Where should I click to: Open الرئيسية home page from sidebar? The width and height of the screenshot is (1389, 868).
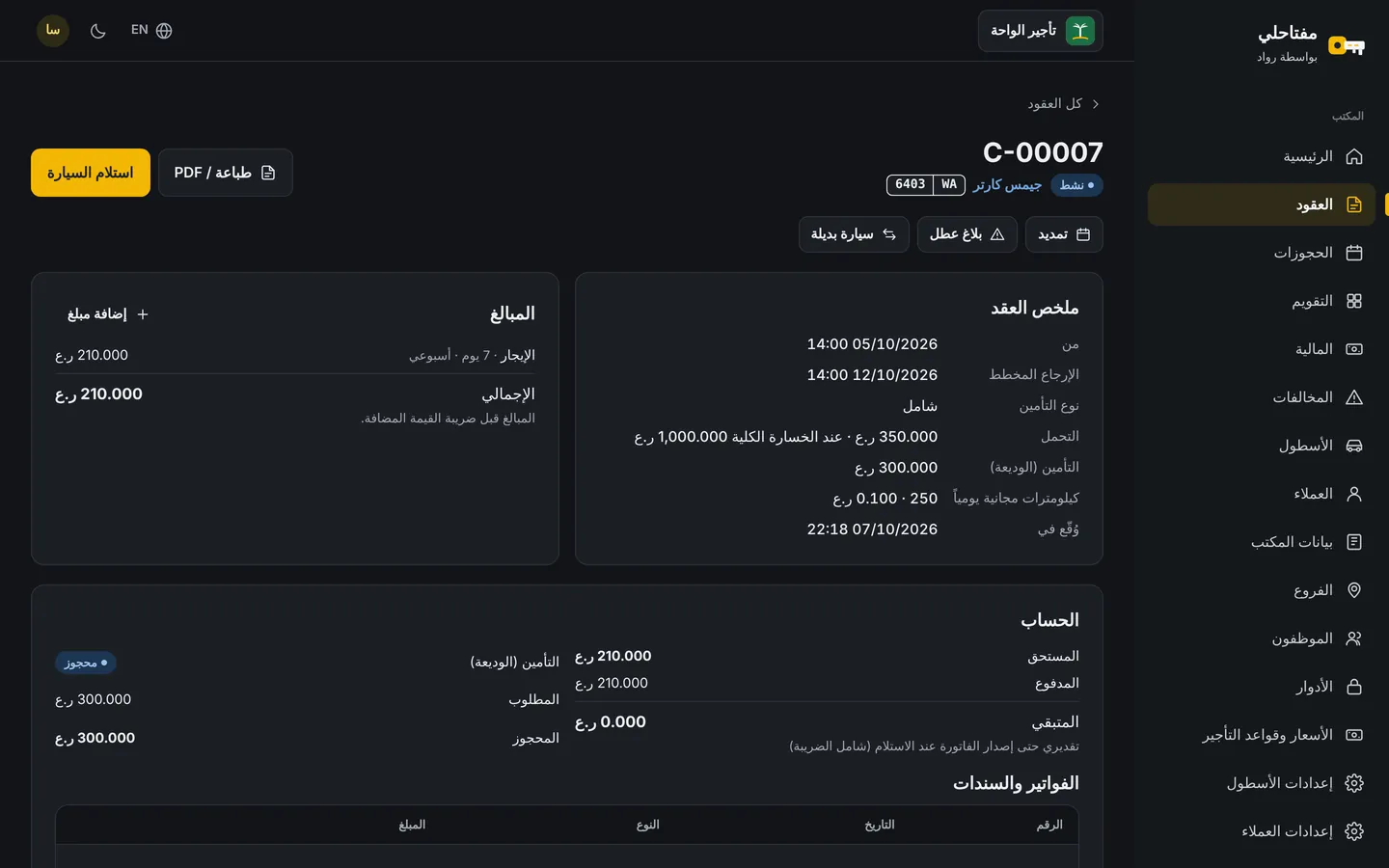click(x=1262, y=156)
